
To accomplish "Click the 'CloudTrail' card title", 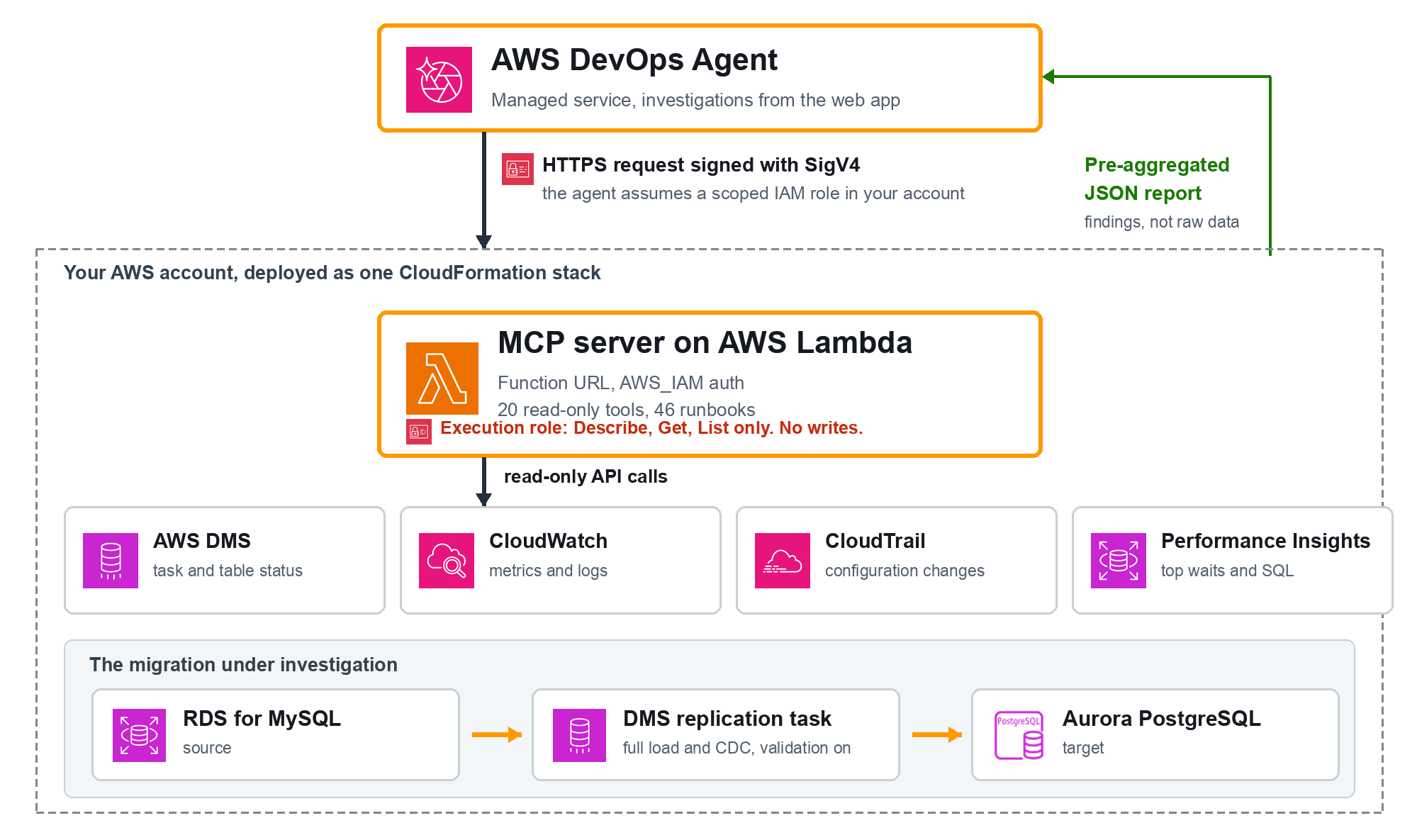I will pyautogui.click(x=875, y=541).
